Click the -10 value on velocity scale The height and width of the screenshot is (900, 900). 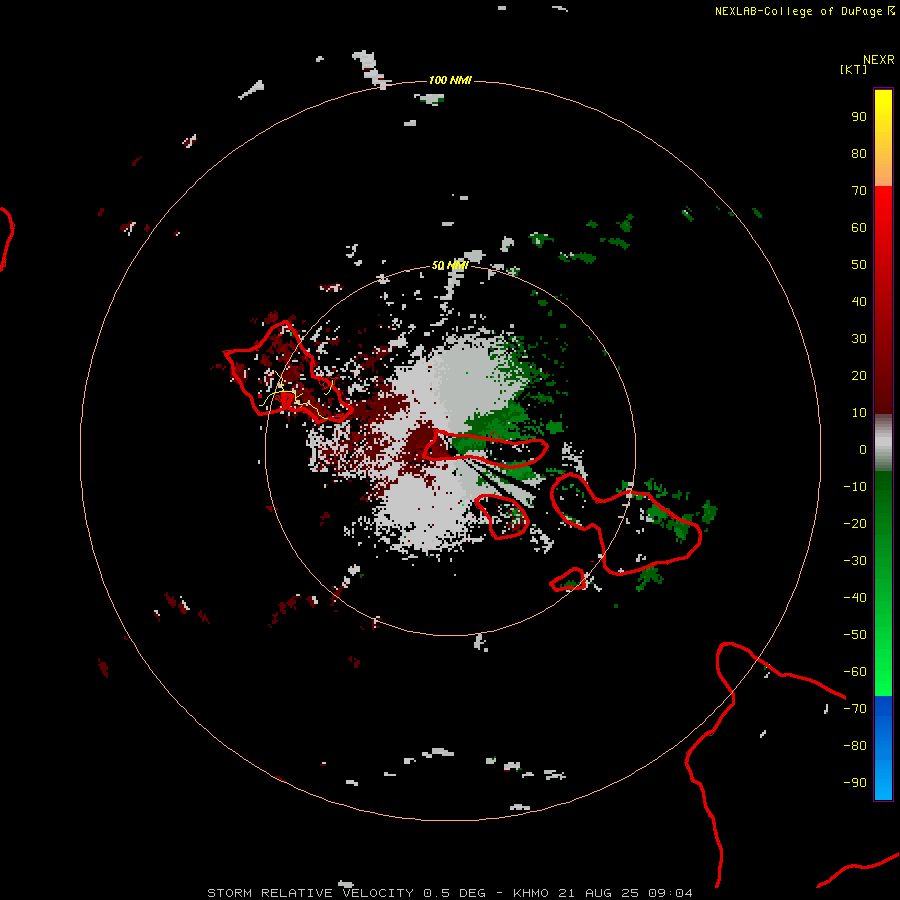(x=855, y=487)
